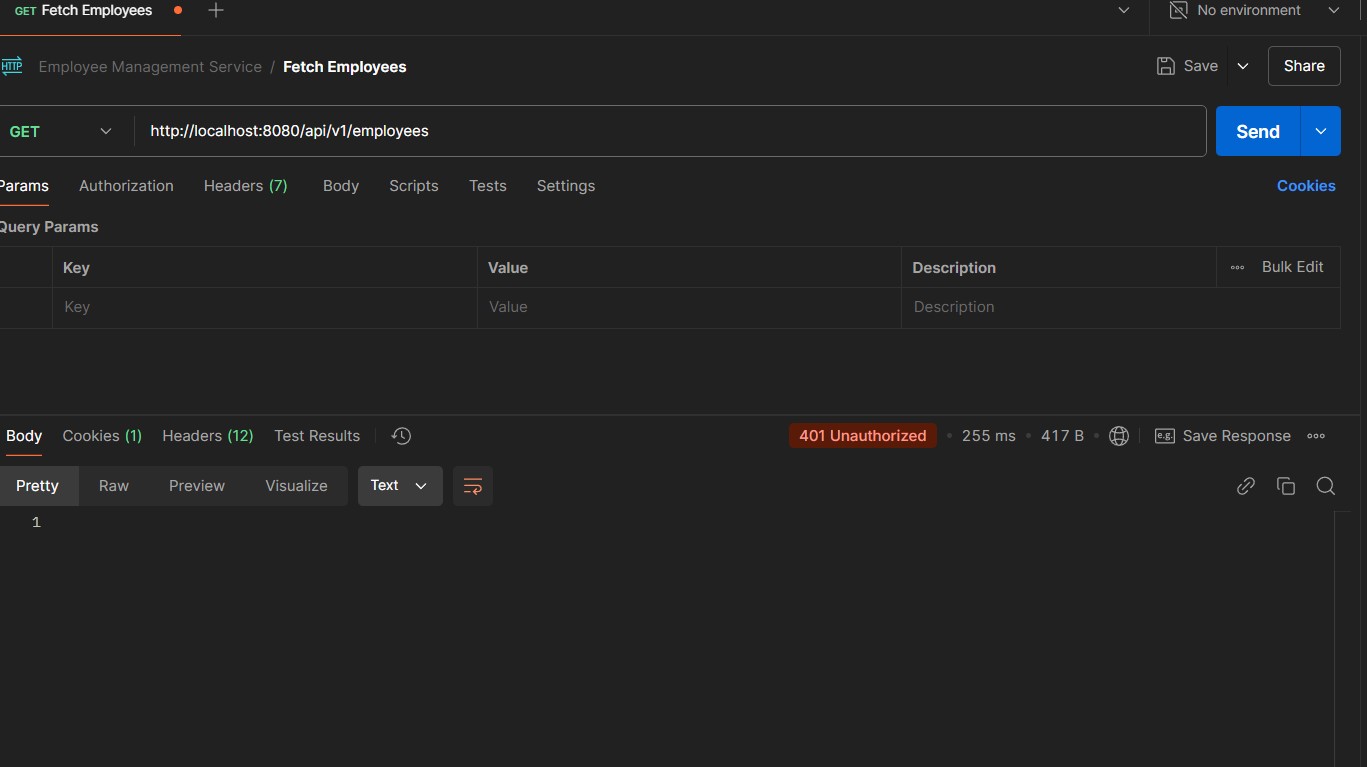Select the Pretty view mode
This screenshot has height=767, width=1367.
click(x=37, y=486)
